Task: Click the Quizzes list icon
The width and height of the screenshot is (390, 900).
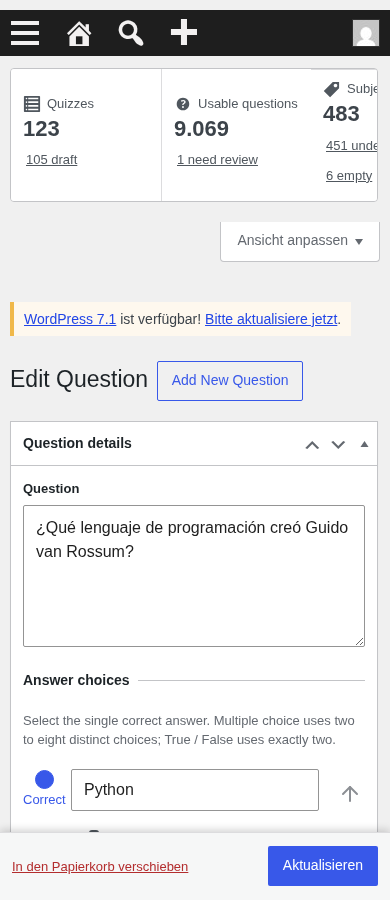Action: tap(32, 104)
